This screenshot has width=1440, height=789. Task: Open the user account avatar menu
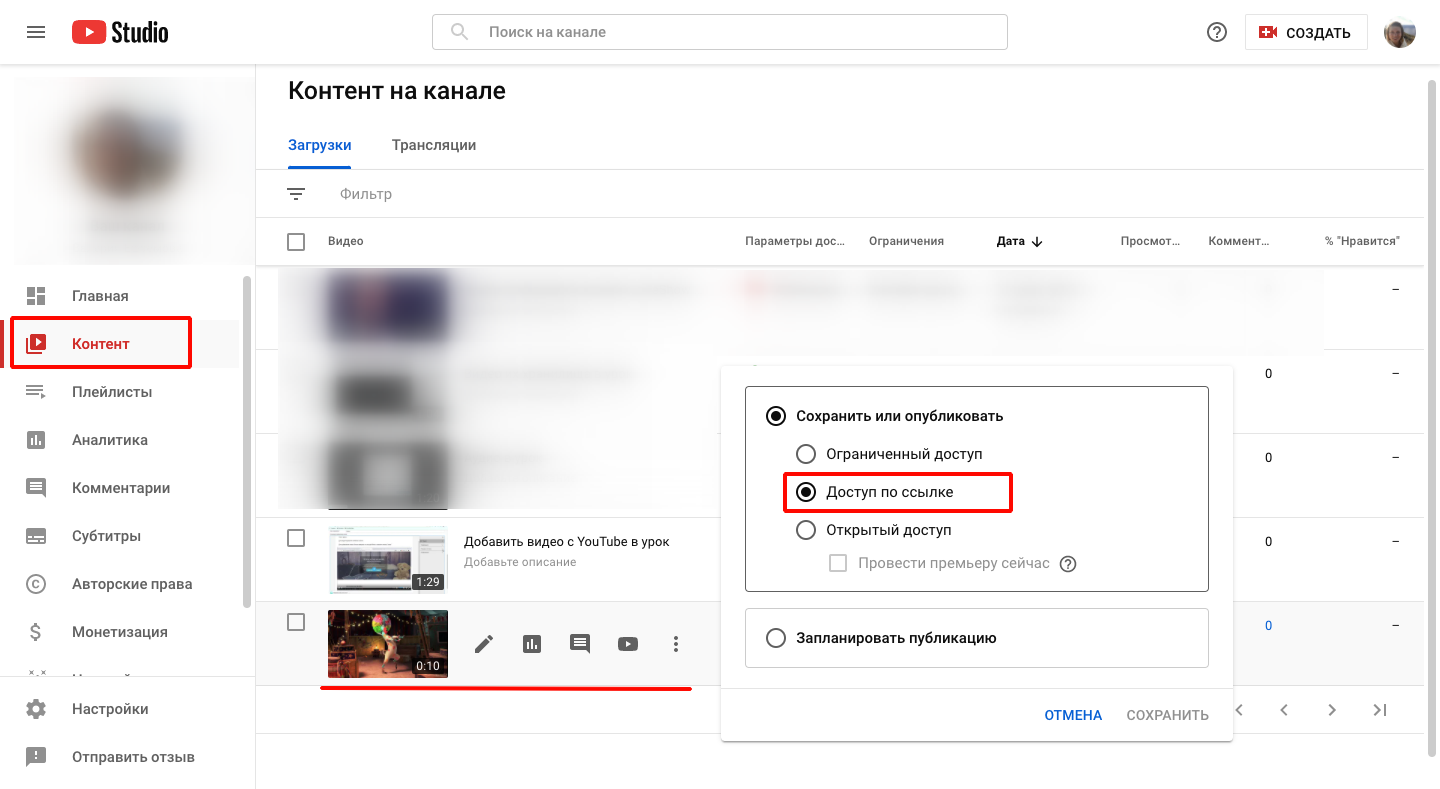1399,33
